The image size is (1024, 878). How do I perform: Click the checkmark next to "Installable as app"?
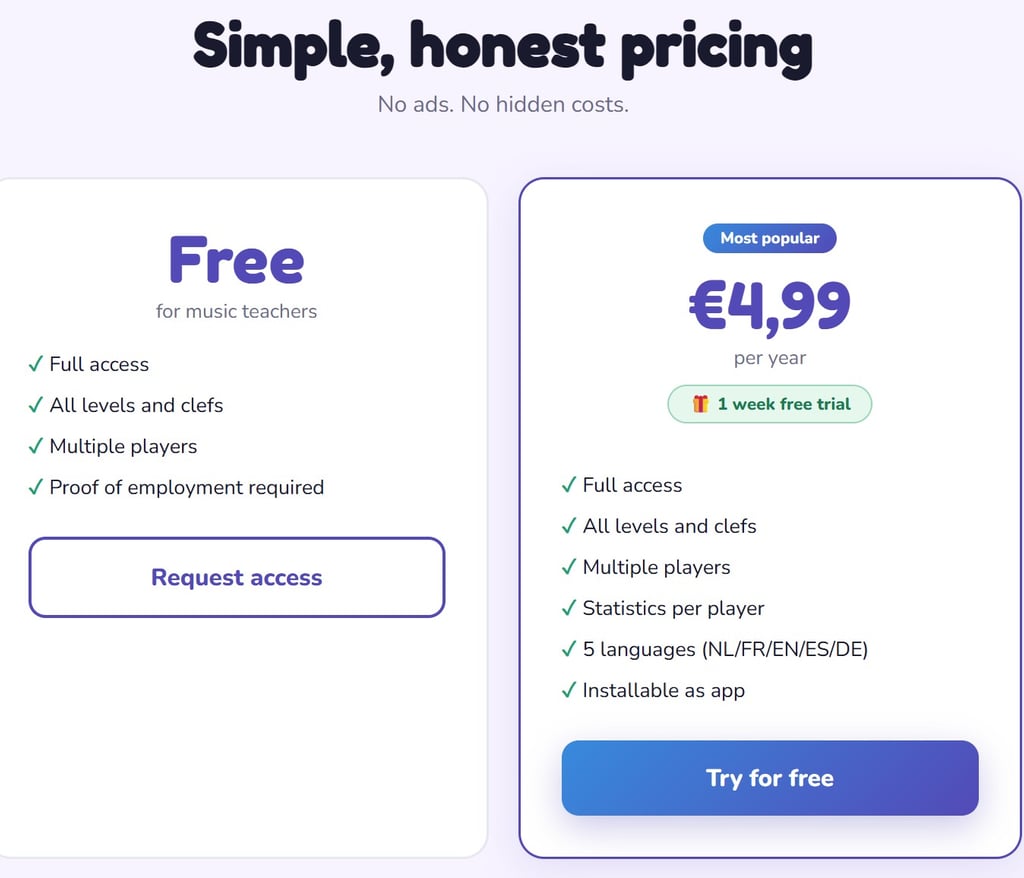coord(569,690)
